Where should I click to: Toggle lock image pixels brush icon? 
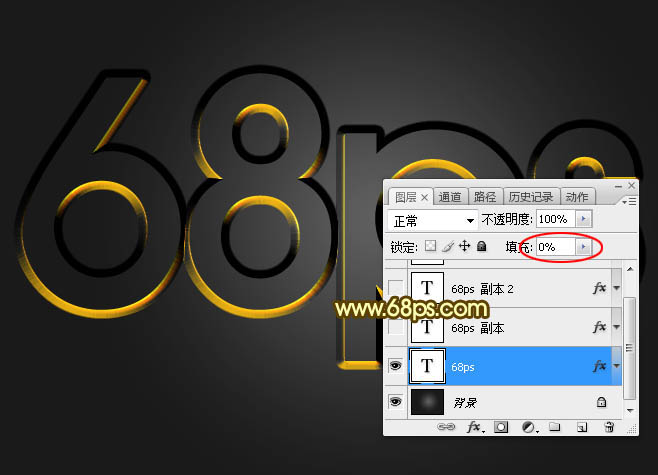click(x=448, y=246)
